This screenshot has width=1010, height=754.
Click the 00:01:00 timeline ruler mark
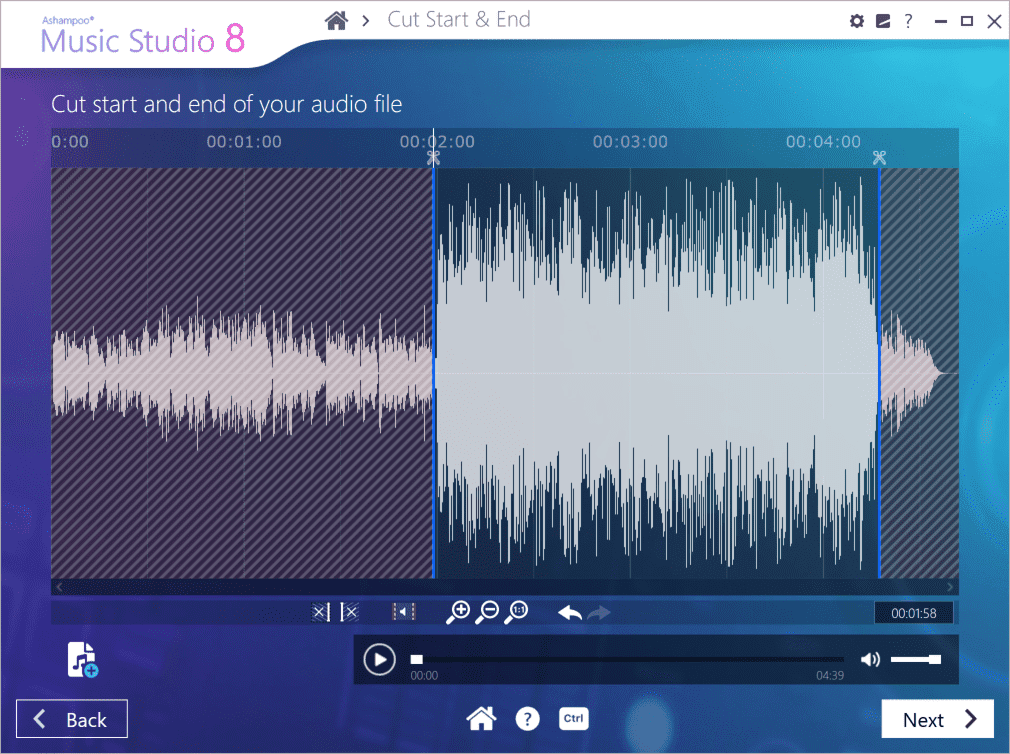tap(244, 142)
